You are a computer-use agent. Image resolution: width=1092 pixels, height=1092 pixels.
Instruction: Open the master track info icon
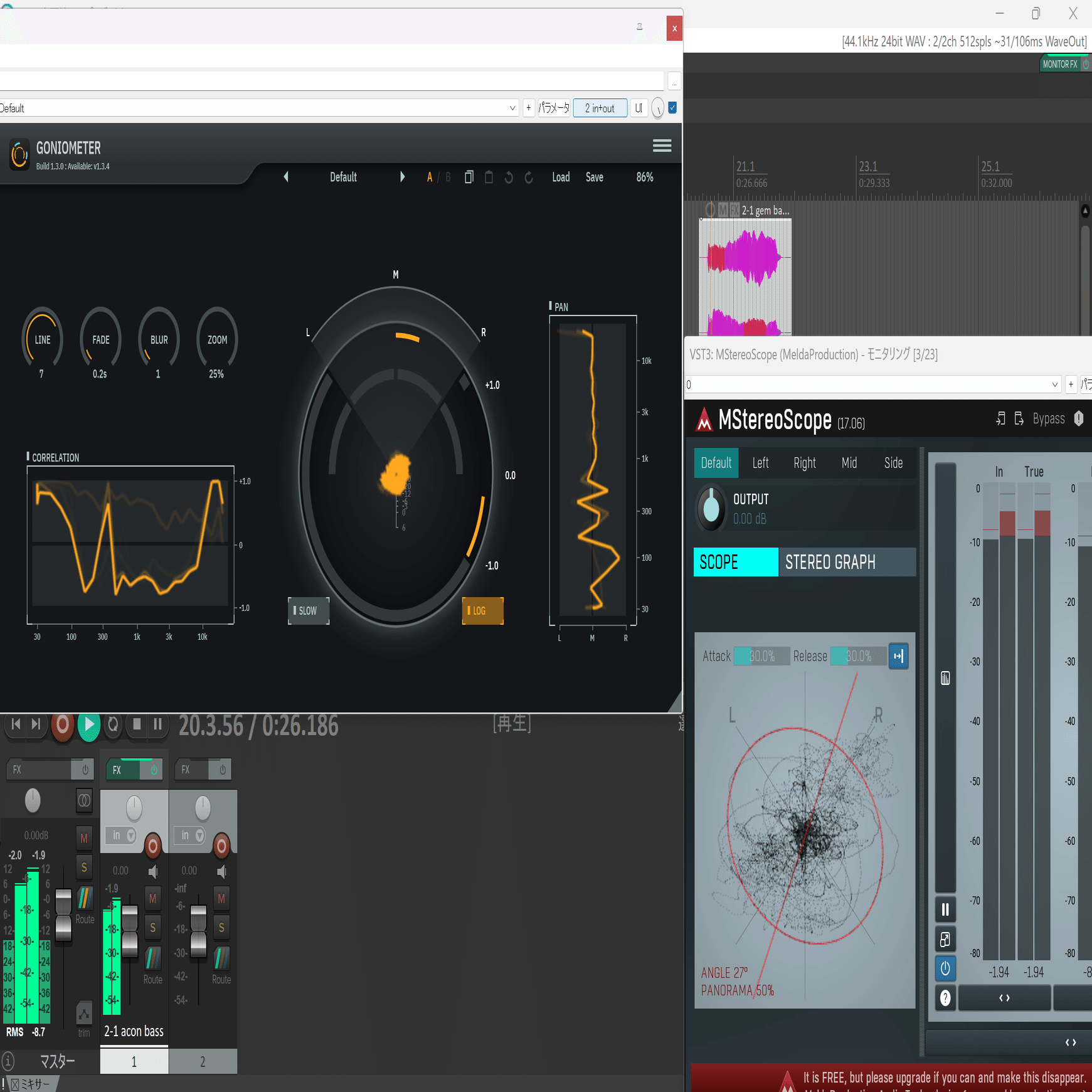tap(8, 1061)
